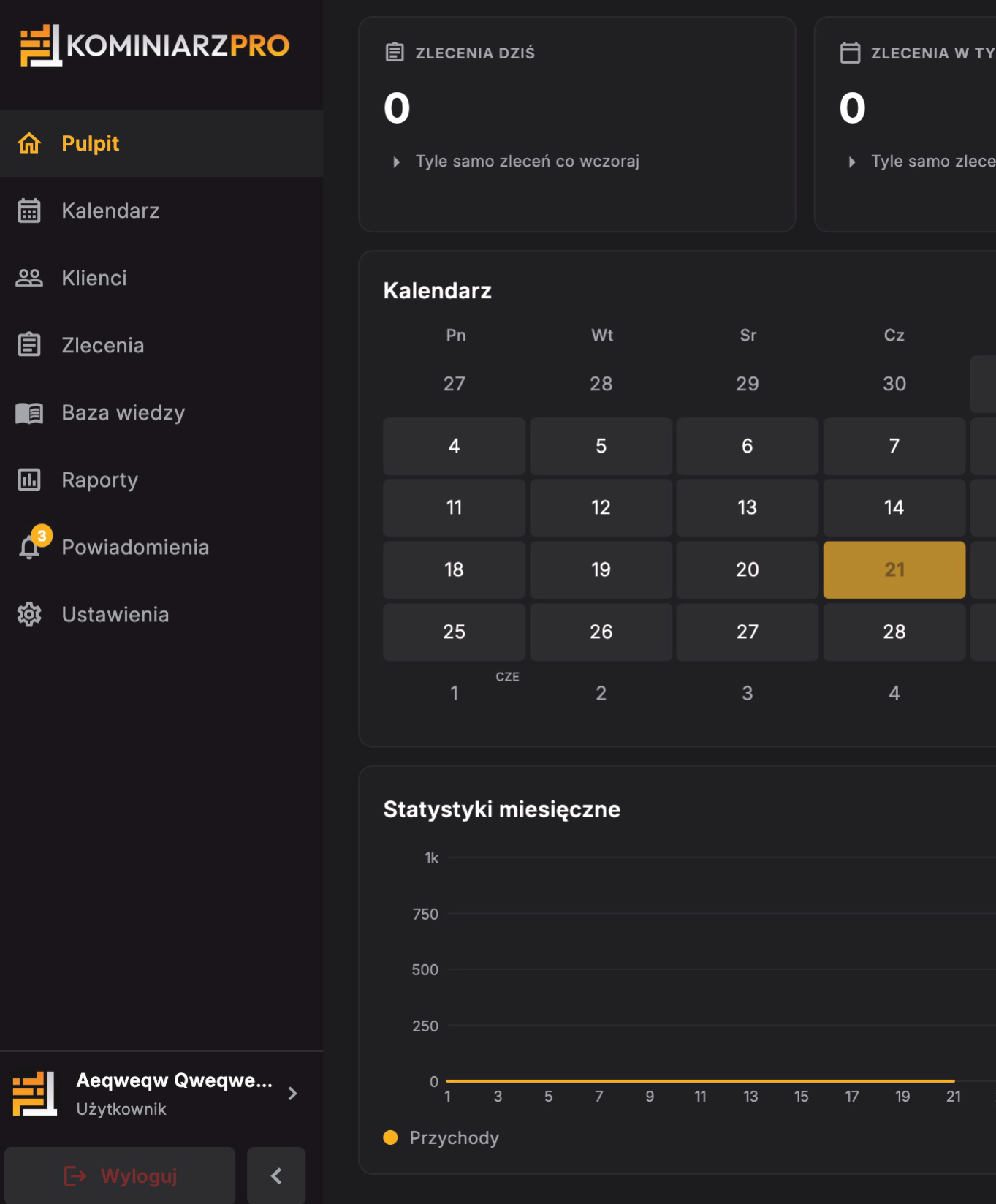Click the Baza wiedzy book icon
Screen dimensions: 996x1204
pyautogui.click(x=29, y=413)
